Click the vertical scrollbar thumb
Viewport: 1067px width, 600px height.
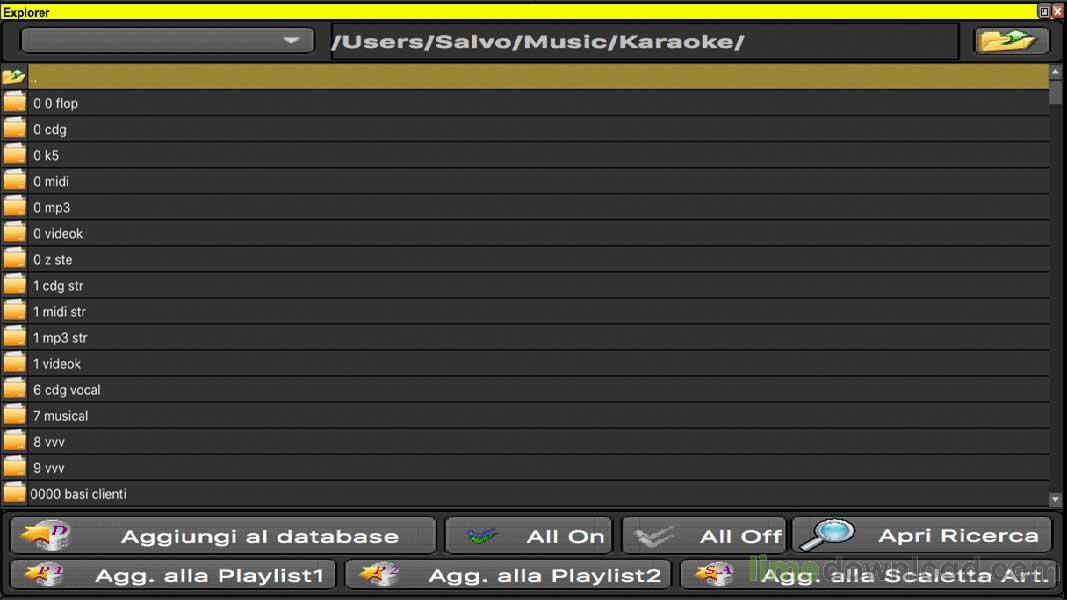click(x=1055, y=91)
